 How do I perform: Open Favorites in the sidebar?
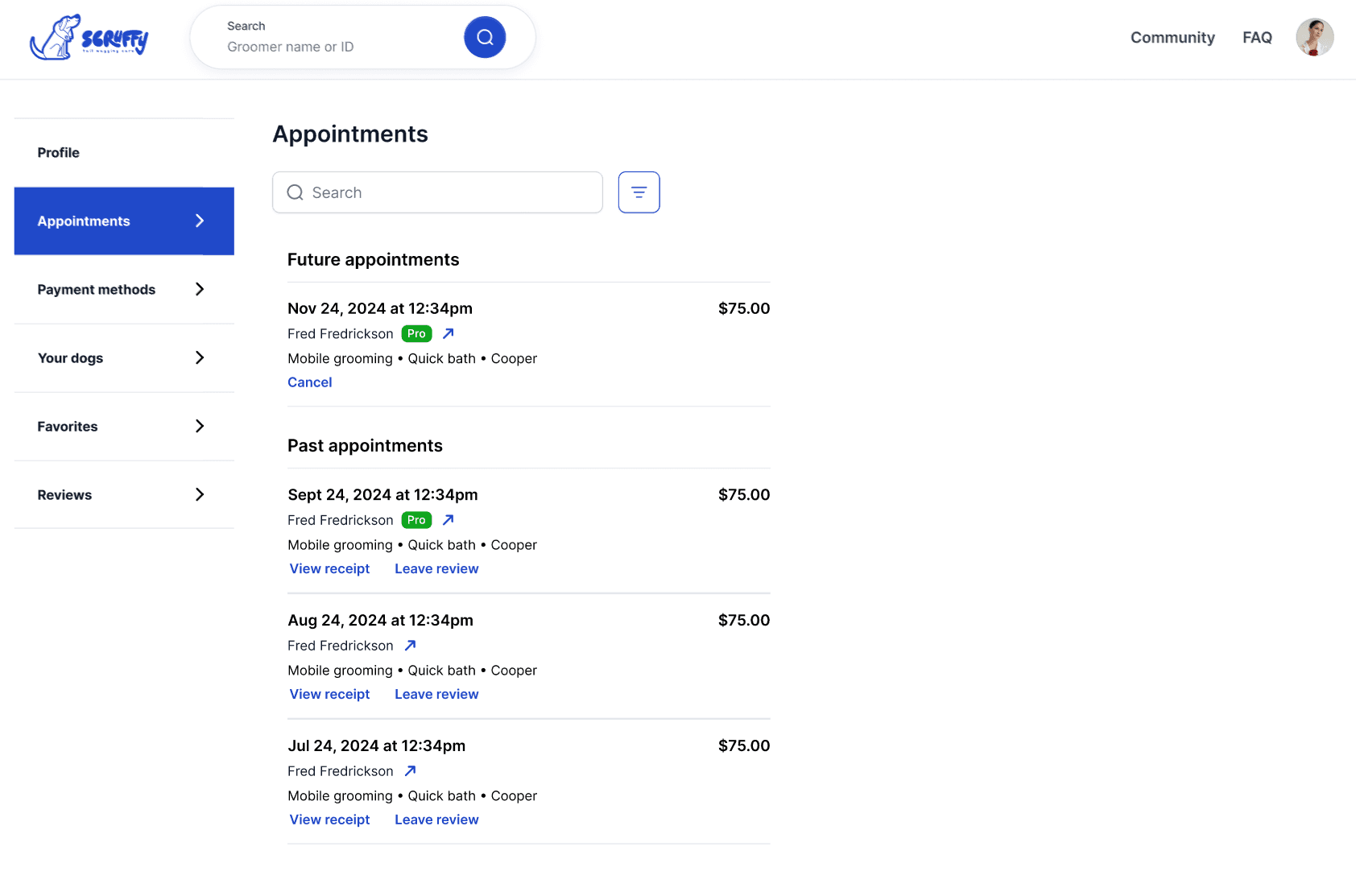pos(124,427)
